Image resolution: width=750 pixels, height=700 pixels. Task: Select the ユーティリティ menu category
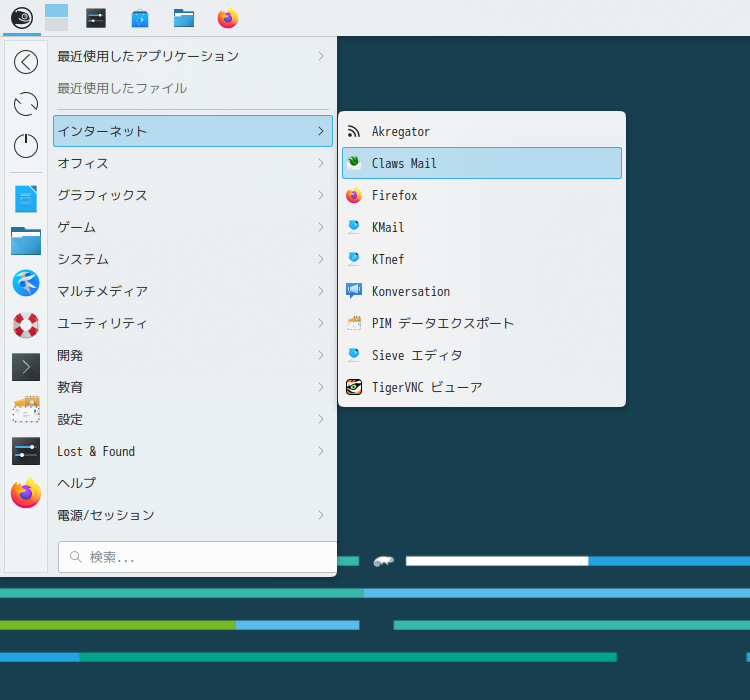[x=193, y=323]
